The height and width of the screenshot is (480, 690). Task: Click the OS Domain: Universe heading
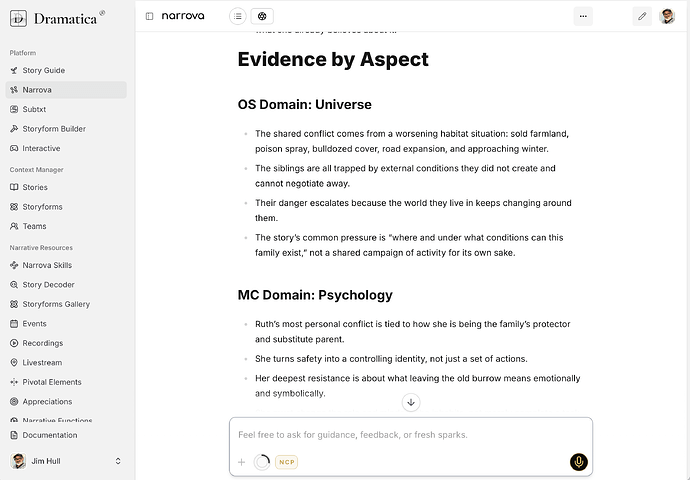click(x=305, y=105)
